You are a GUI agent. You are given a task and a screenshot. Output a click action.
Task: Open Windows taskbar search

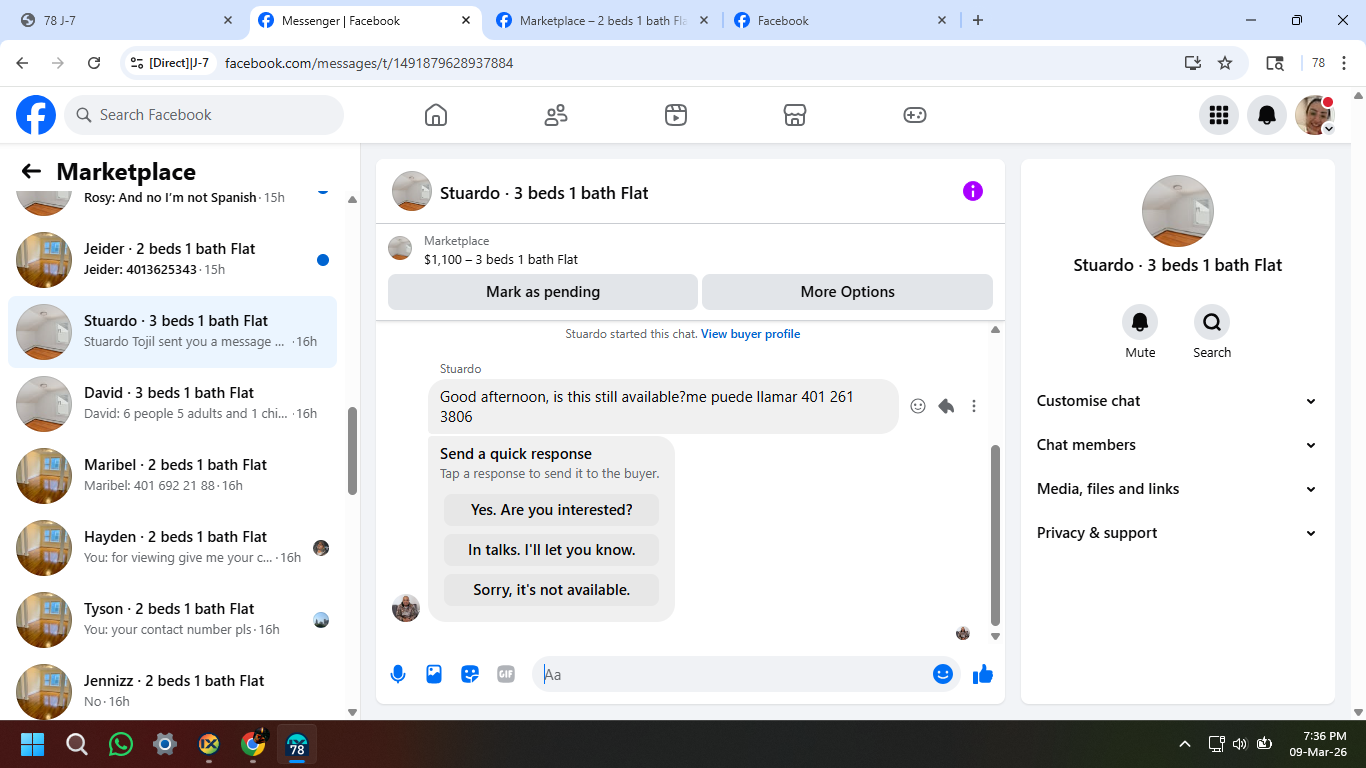(77, 744)
